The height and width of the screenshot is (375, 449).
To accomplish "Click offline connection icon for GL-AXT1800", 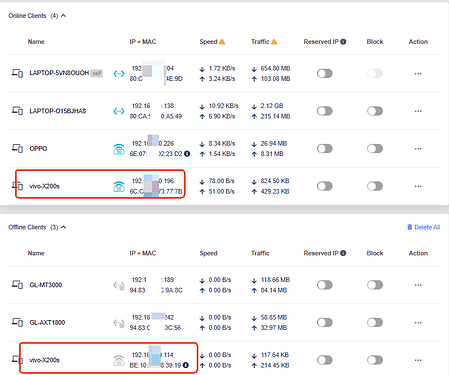I will click(119, 323).
